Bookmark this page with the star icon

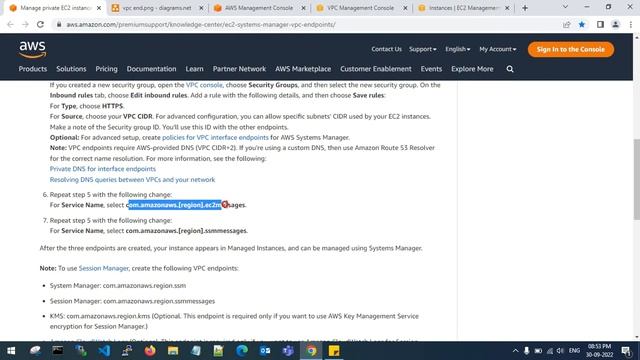click(x=582, y=24)
